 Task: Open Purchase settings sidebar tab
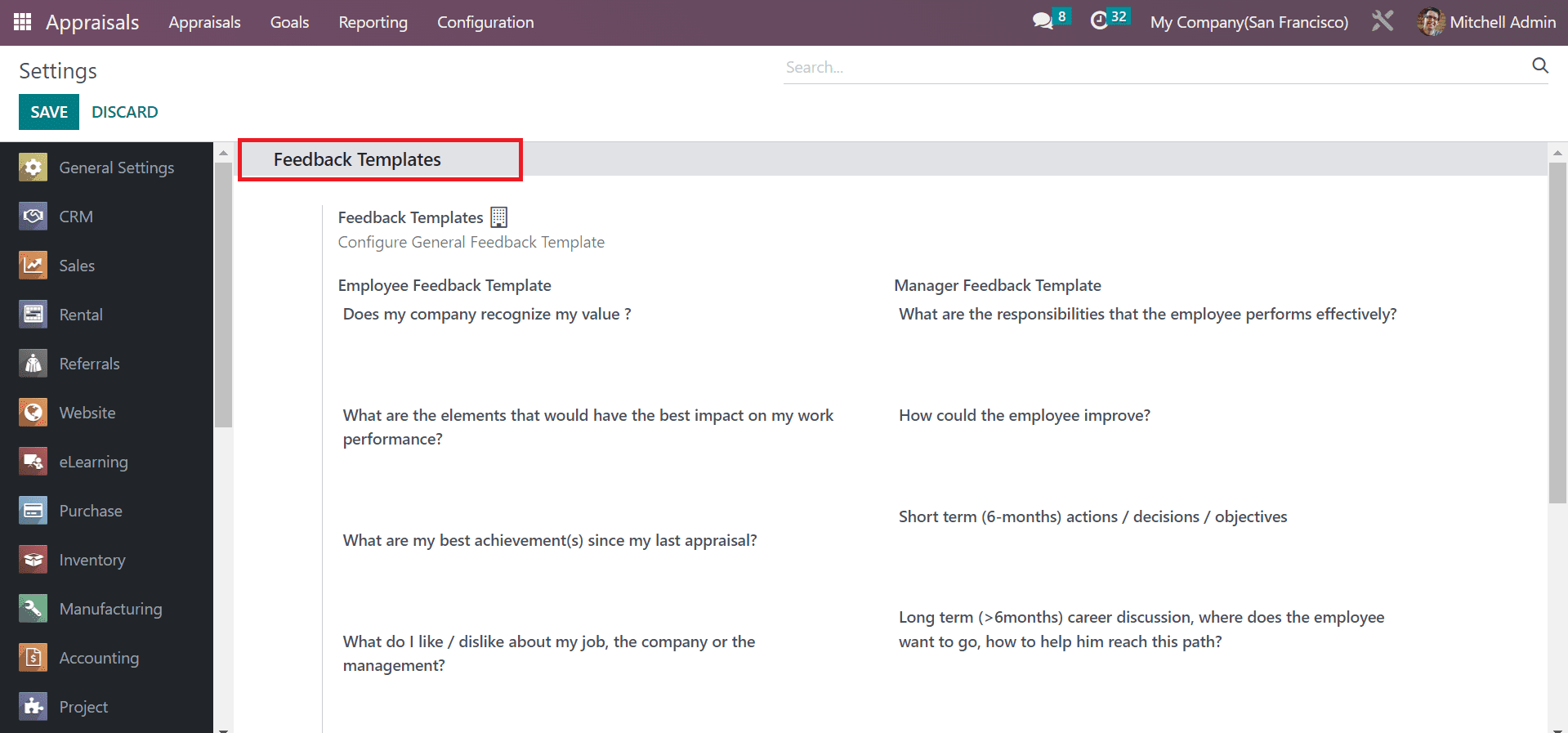pyautogui.click(x=107, y=511)
